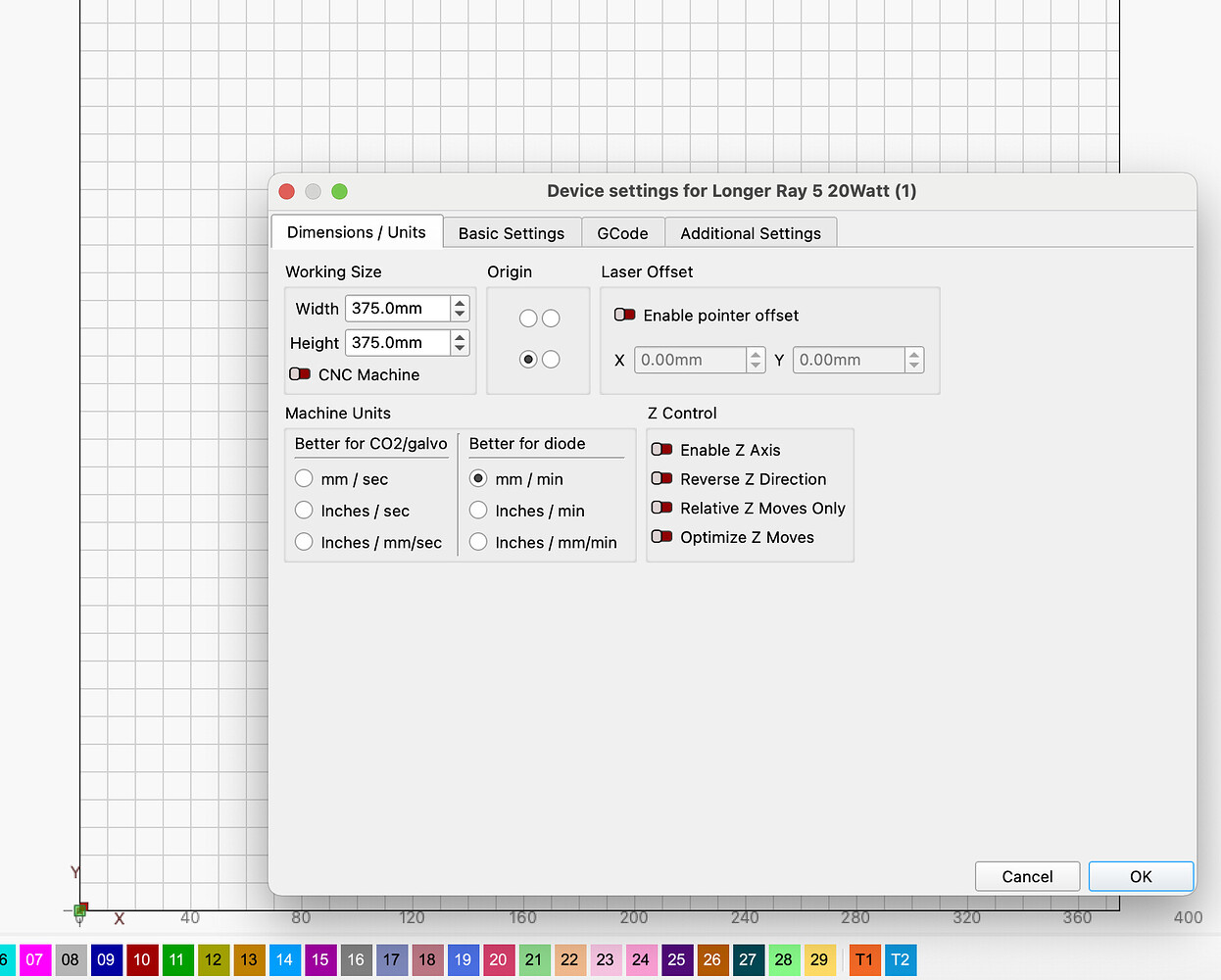1221x980 pixels.
Task: Select the Dimensions / Units tab
Action: coord(357,232)
